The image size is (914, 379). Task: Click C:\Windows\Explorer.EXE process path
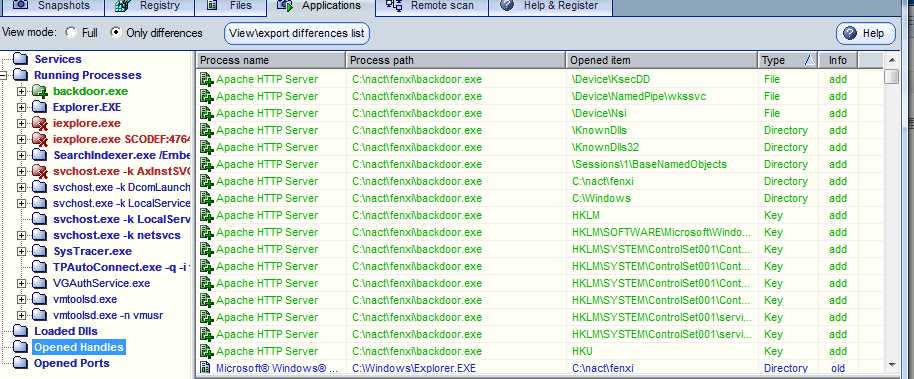(x=414, y=369)
